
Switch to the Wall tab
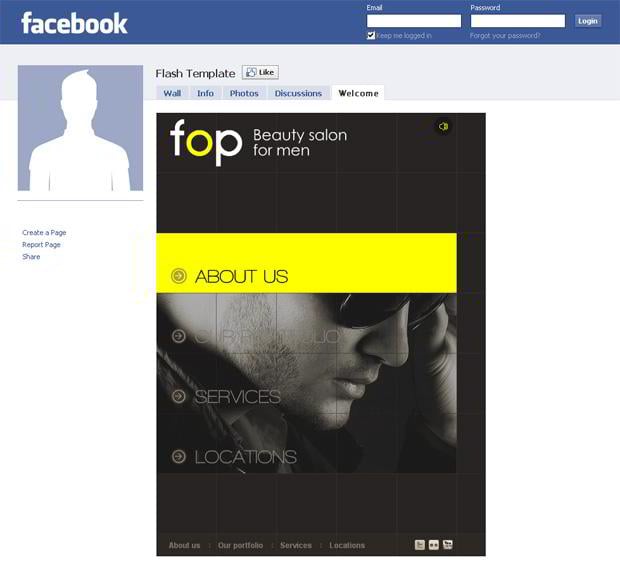[172, 93]
